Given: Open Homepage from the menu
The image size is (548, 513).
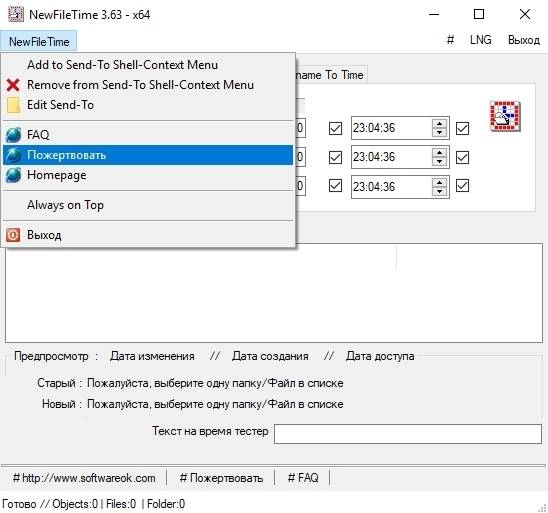Looking at the screenshot, I should (x=148, y=175).
